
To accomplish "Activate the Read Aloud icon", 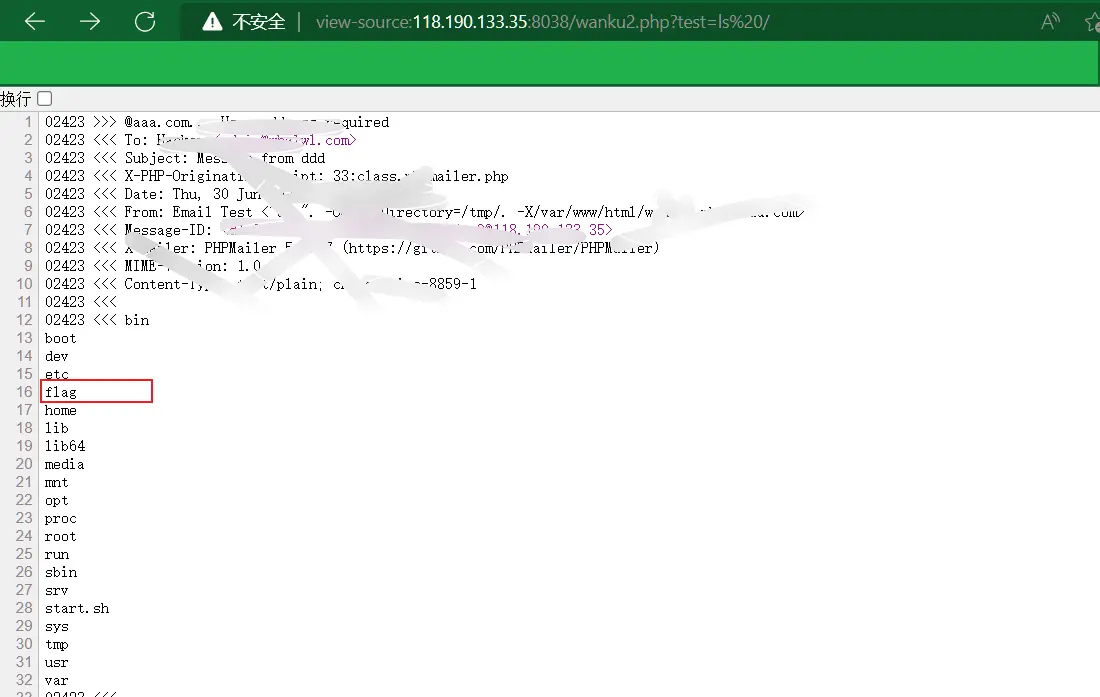I will click(x=1050, y=22).
